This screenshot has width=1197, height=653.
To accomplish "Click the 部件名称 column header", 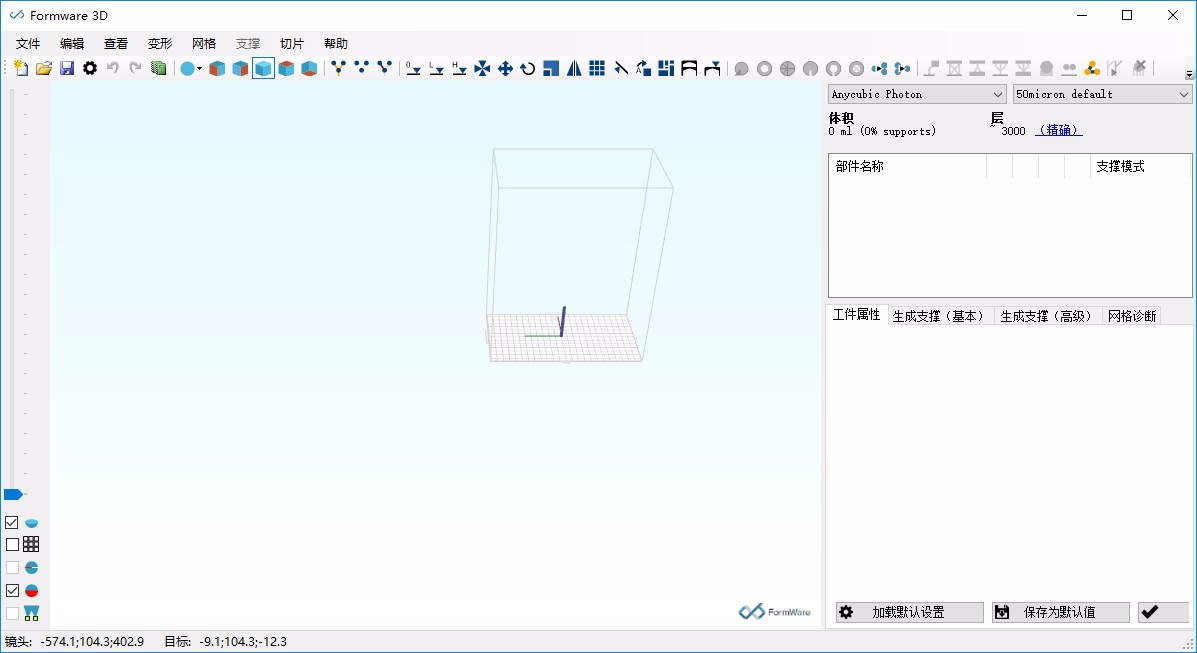I will pos(908,166).
